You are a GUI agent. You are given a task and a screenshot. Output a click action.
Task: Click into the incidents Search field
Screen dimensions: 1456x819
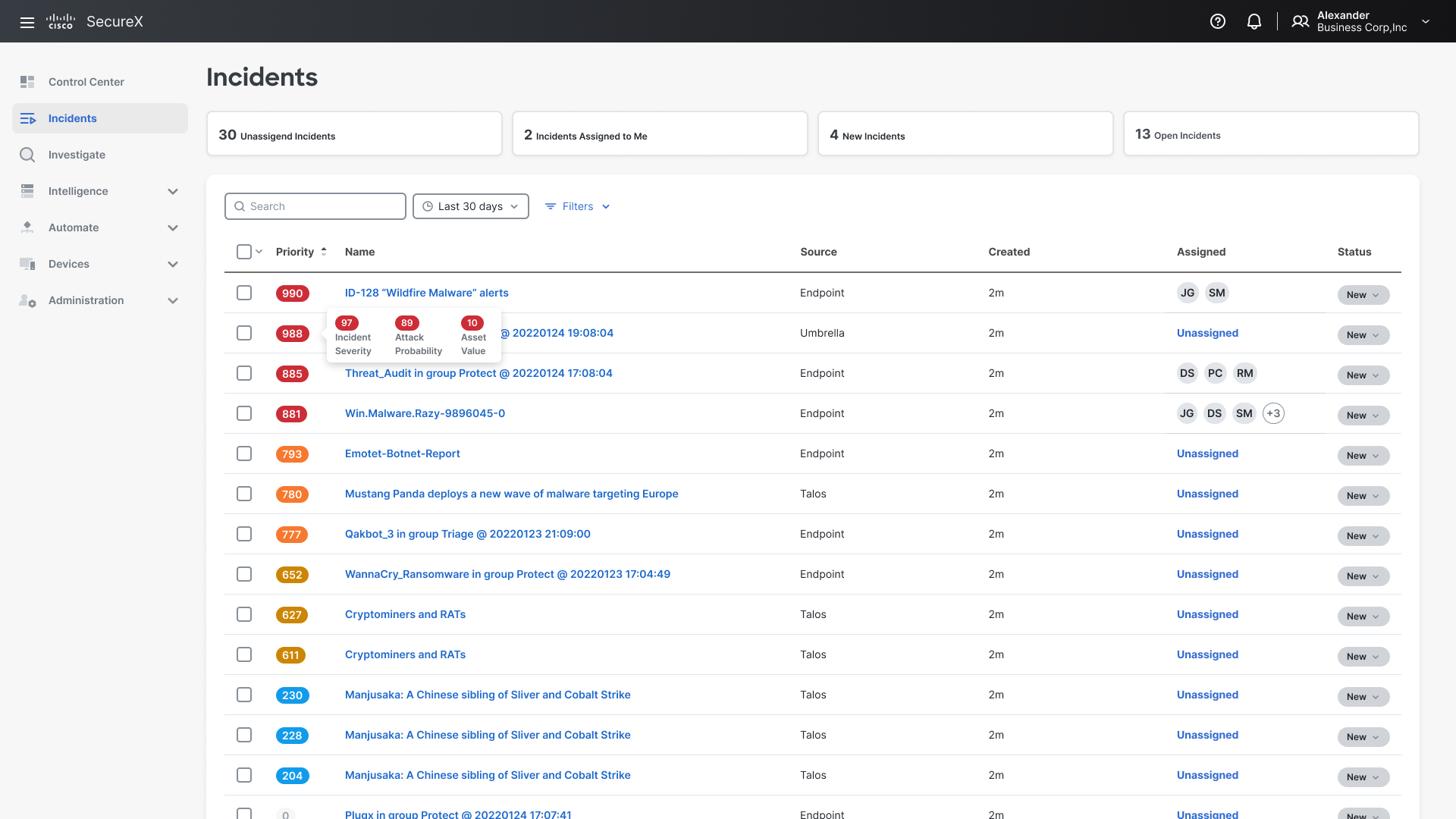[315, 206]
